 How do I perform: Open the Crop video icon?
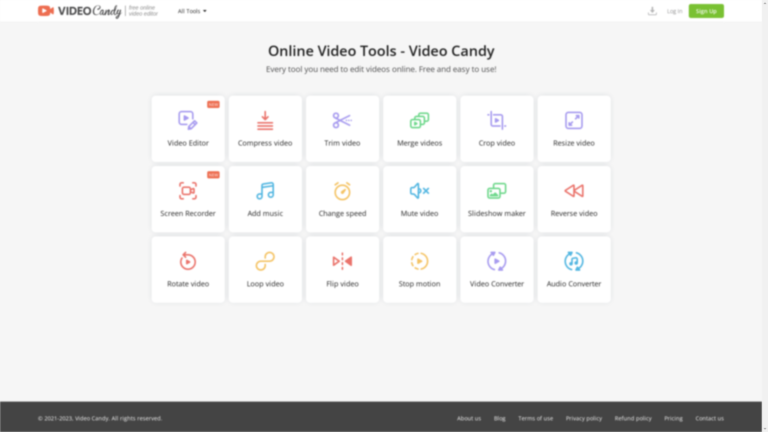[x=496, y=120]
